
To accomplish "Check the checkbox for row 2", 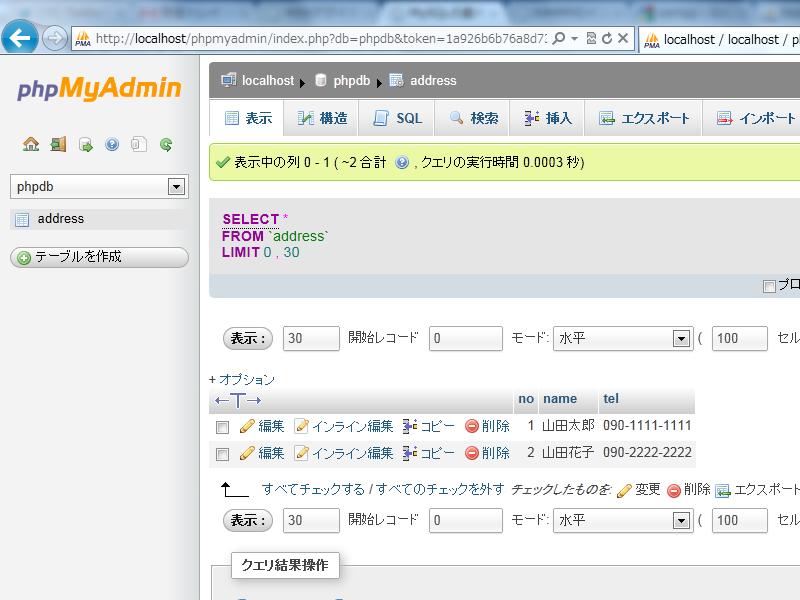I will click(223, 454).
